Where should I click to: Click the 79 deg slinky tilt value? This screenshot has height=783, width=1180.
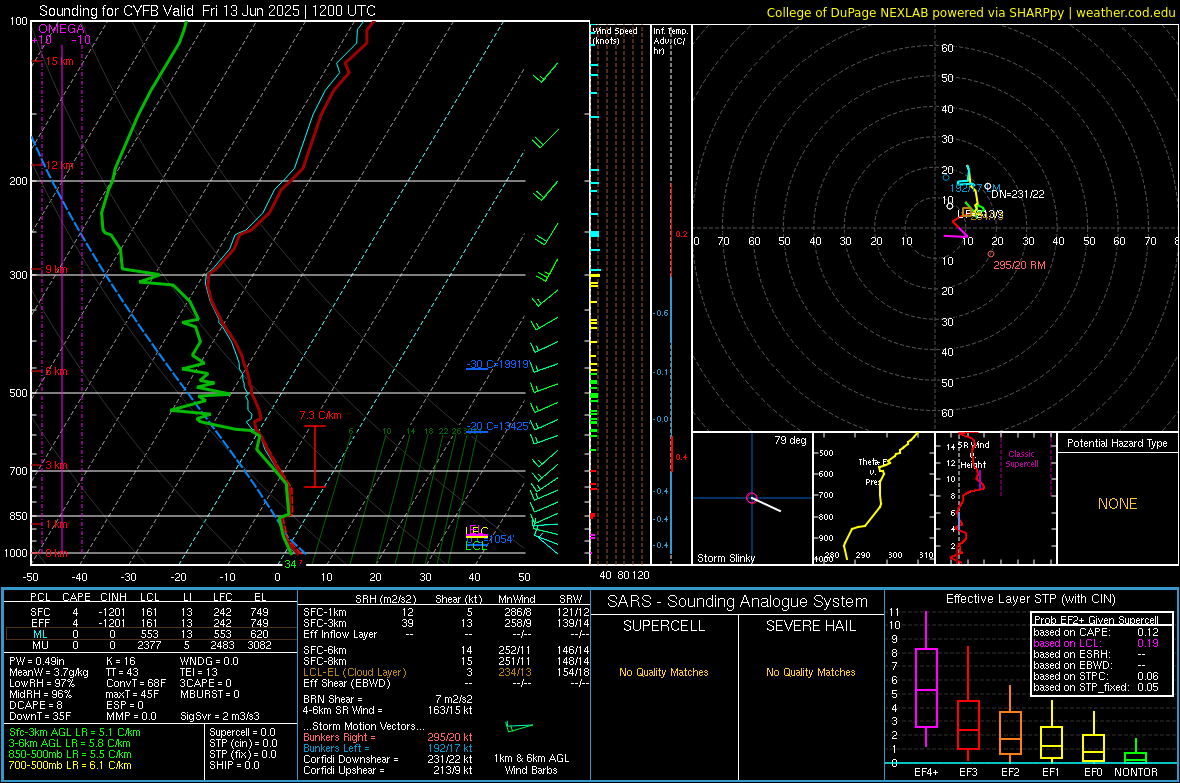790,440
